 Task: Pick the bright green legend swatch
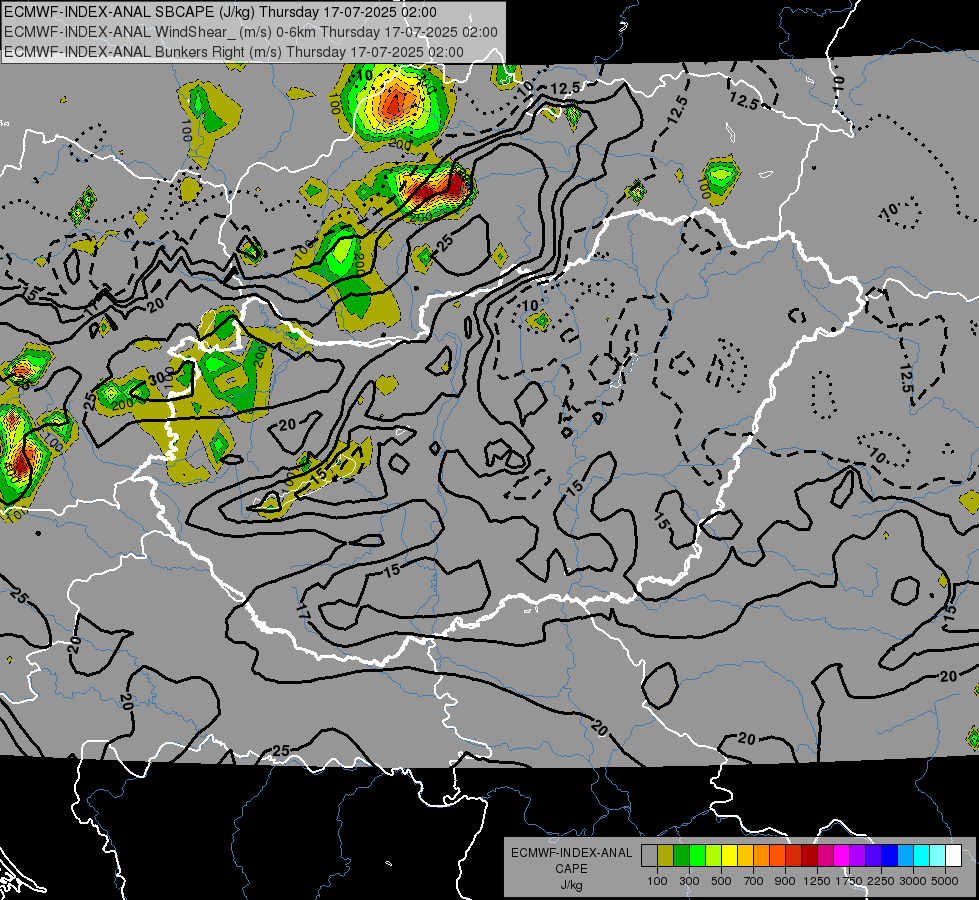[698, 856]
